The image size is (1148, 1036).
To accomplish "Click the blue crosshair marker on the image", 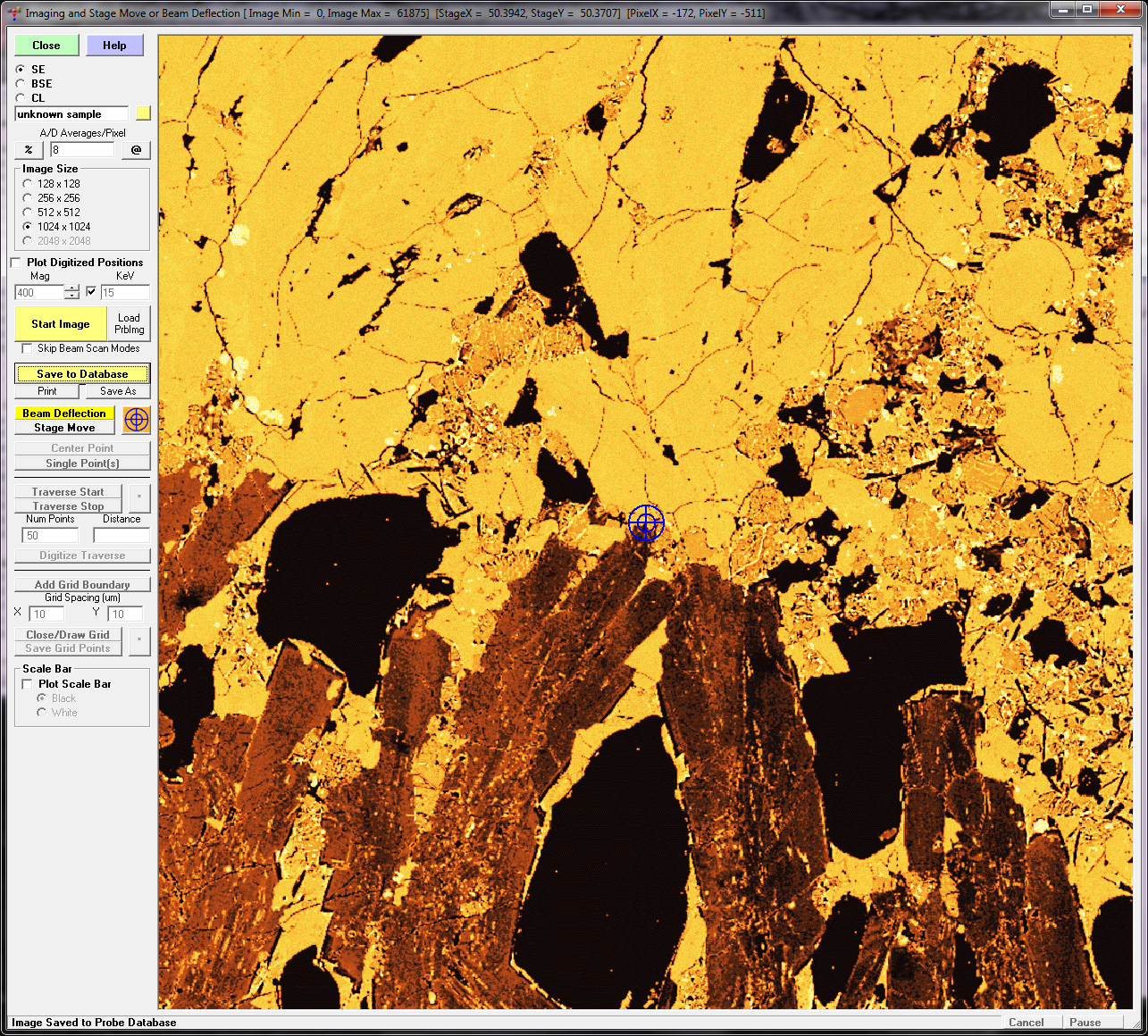I will [646, 522].
